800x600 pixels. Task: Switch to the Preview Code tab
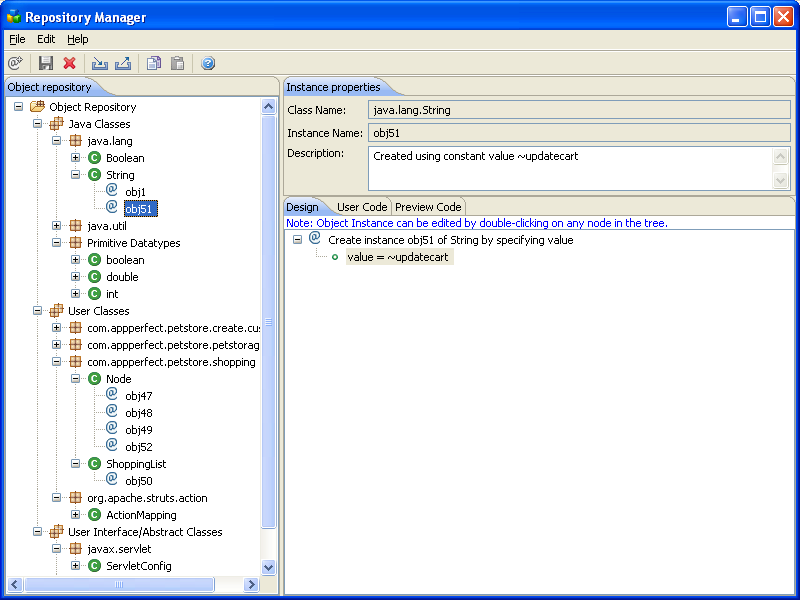coord(428,207)
